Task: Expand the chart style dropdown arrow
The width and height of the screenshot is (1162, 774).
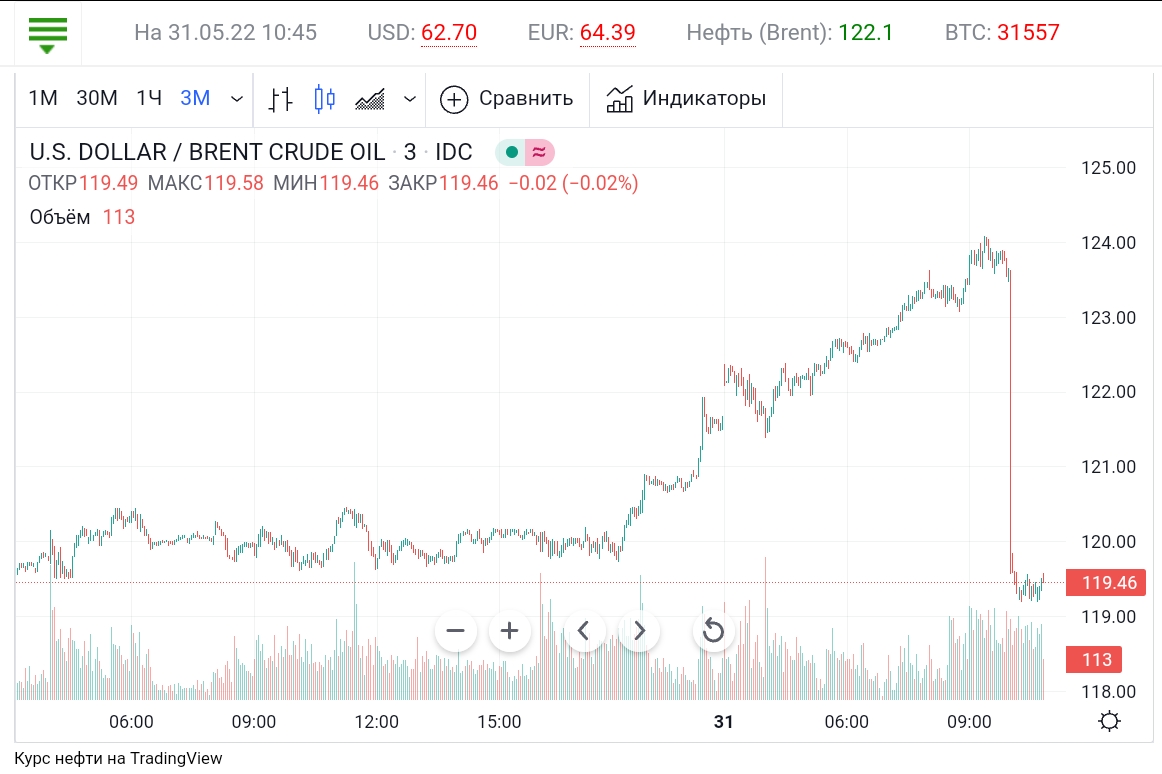Action: coord(410,99)
